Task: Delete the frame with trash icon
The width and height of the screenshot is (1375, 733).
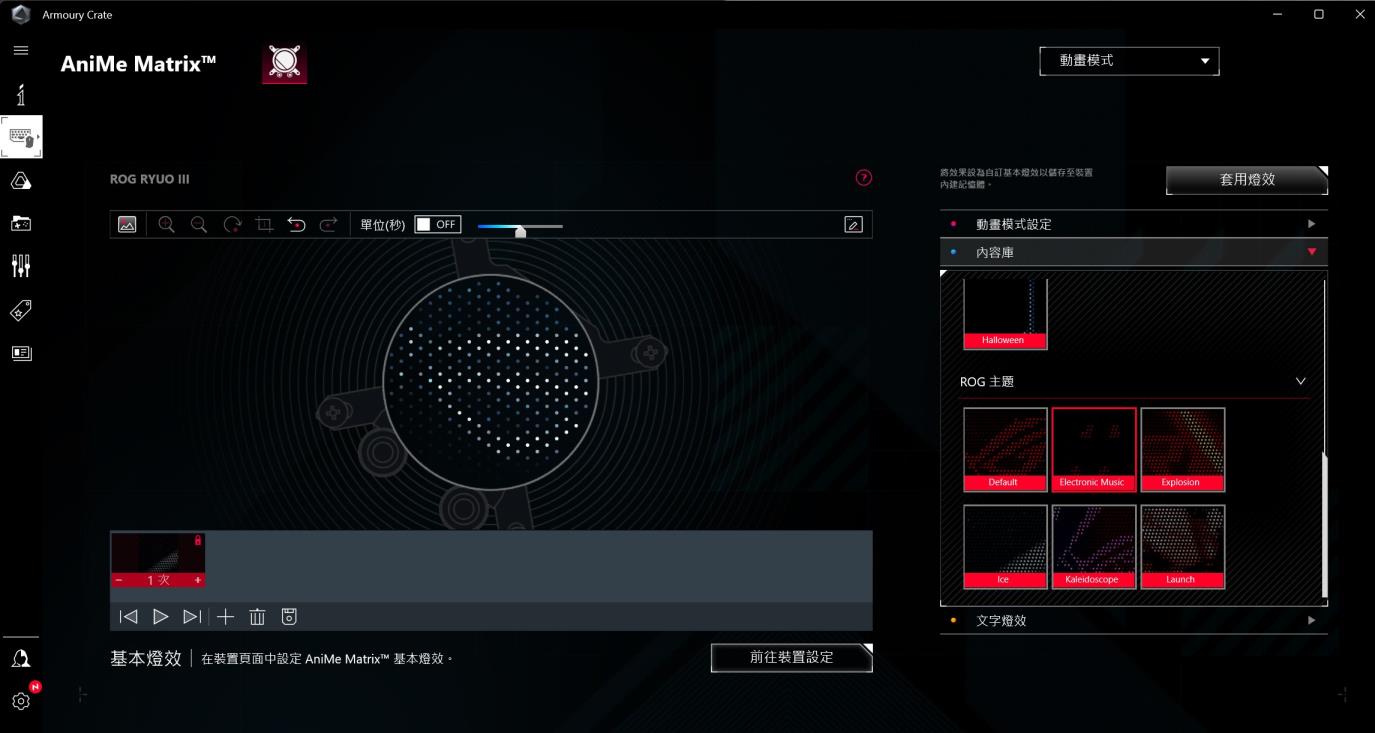Action: tap(257, 617)
